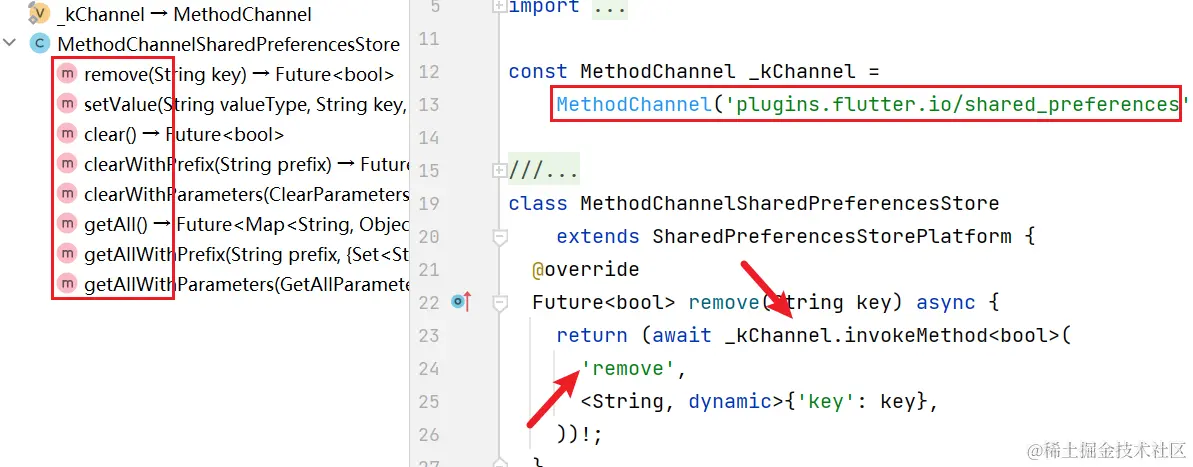Click the await keyword on line 23
This screenshot has height=467, width=1193.
[682, 335]
